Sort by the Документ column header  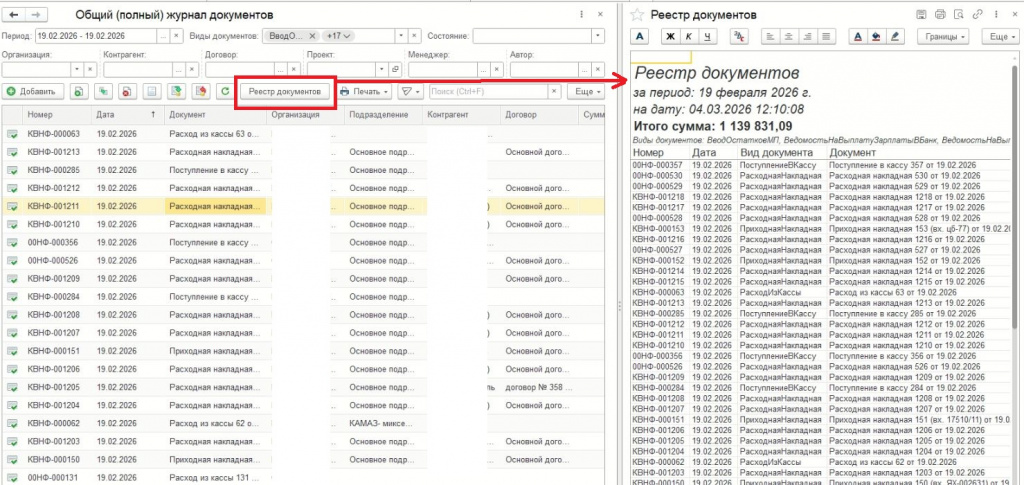tap(216, 114)
